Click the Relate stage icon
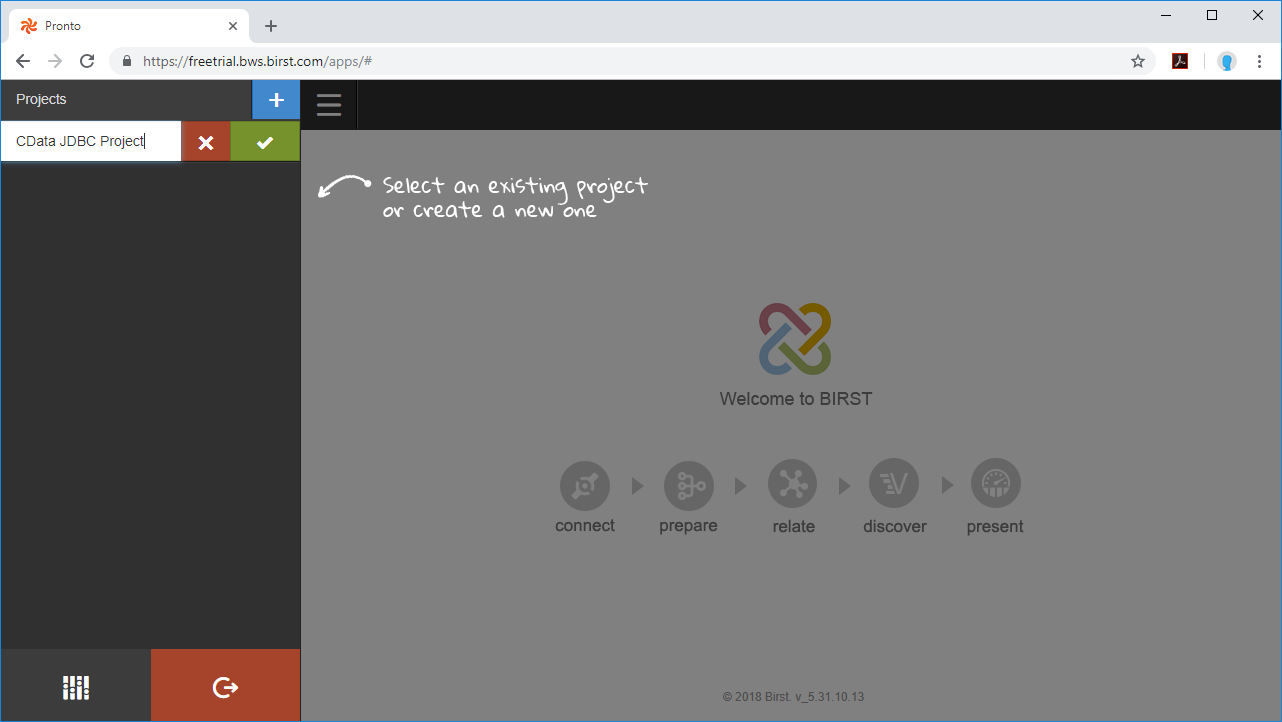The image size is (1282, 722). (x=792, y=484)
